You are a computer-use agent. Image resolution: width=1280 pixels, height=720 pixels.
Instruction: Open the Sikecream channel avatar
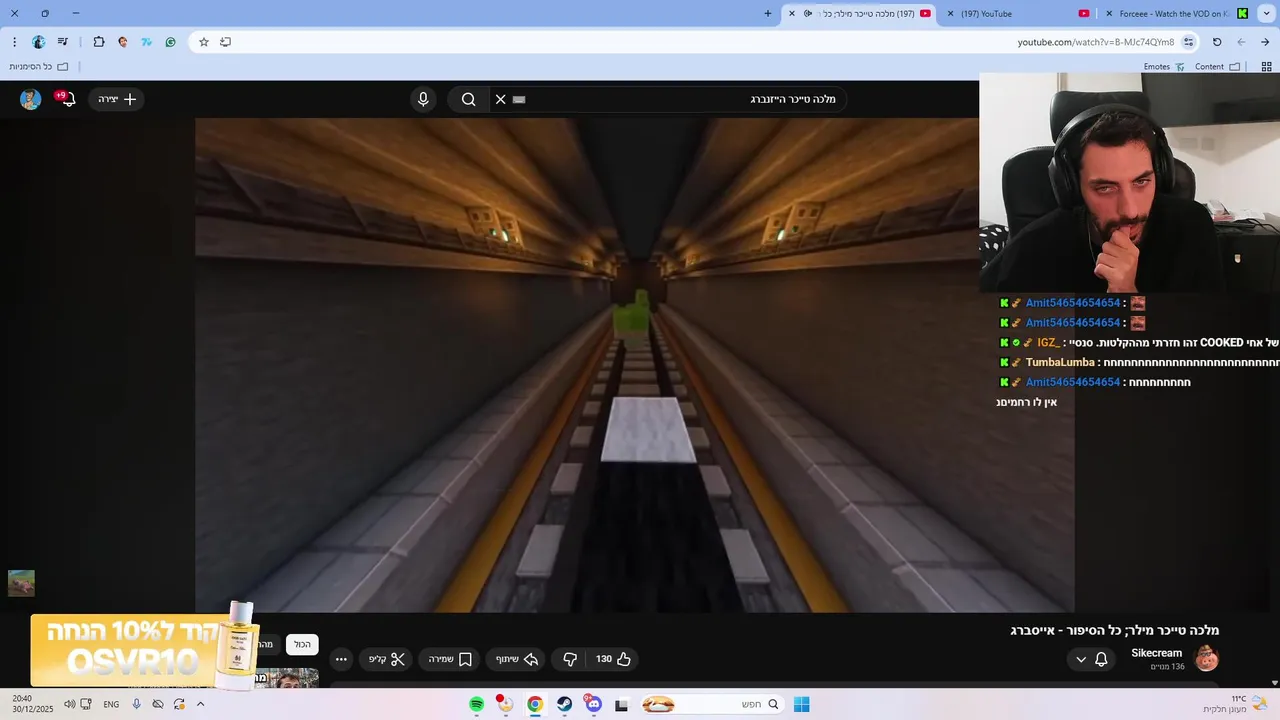click(1207, 659)
